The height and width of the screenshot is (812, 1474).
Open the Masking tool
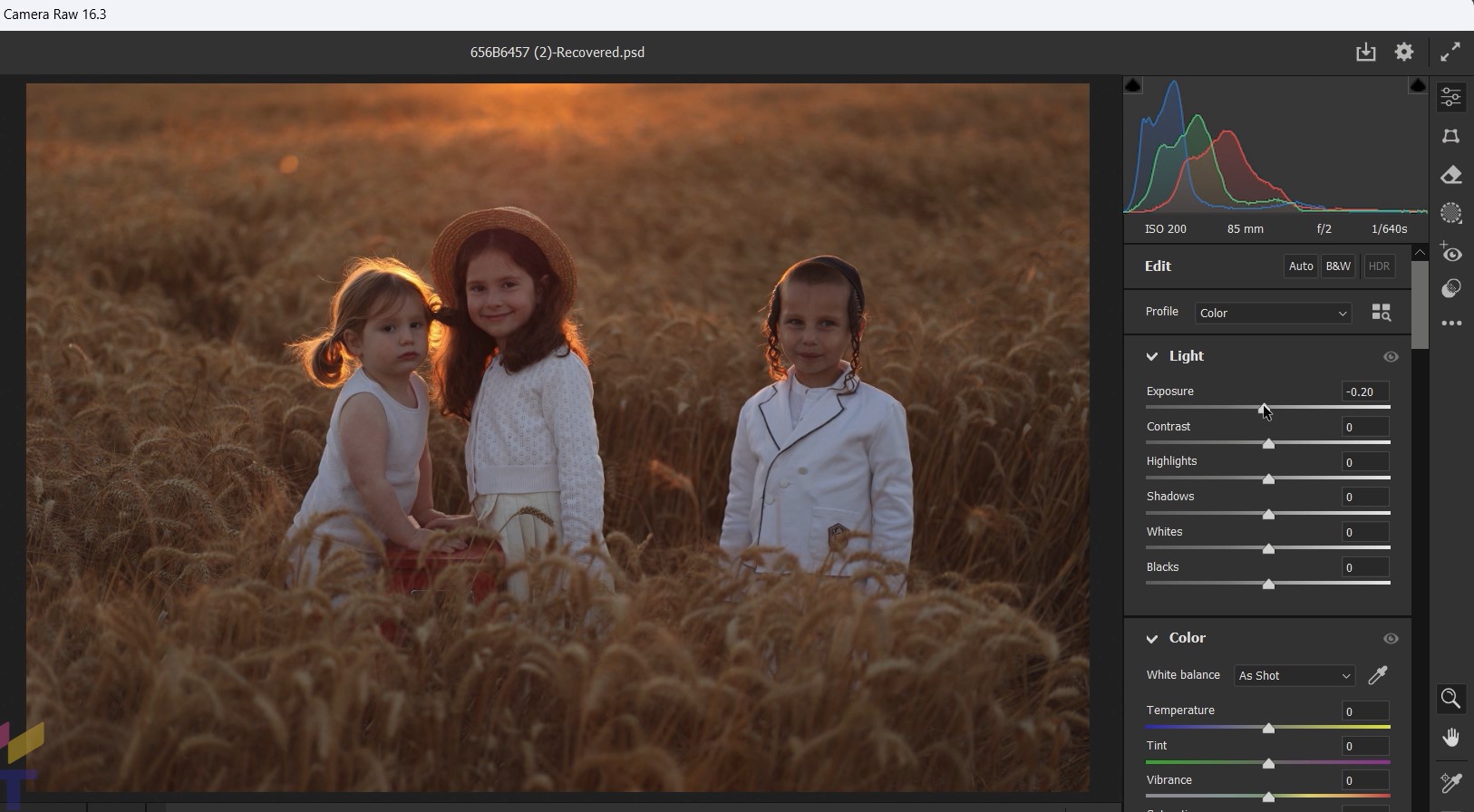point(1450,213)
